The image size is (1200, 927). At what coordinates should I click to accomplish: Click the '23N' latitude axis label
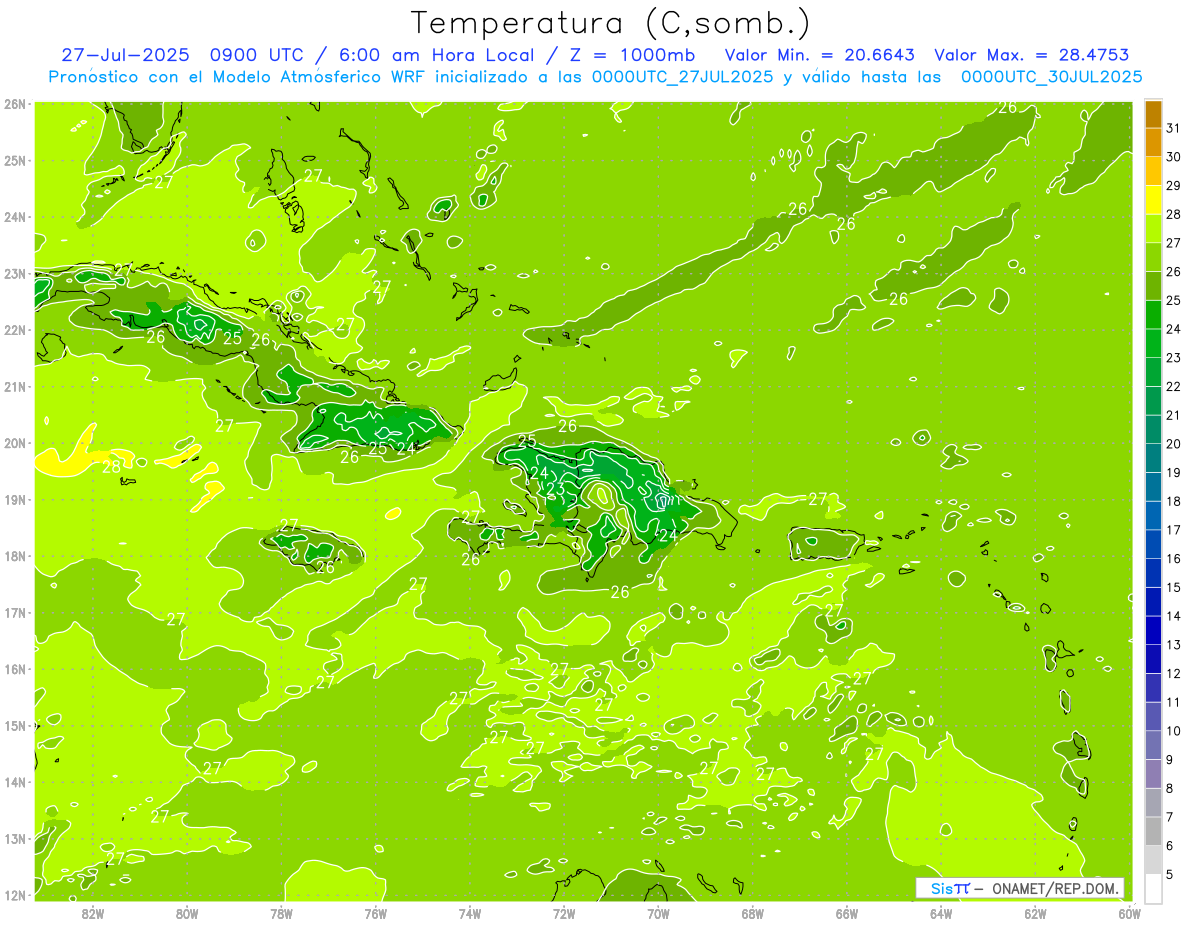click(x=14, y=274)
